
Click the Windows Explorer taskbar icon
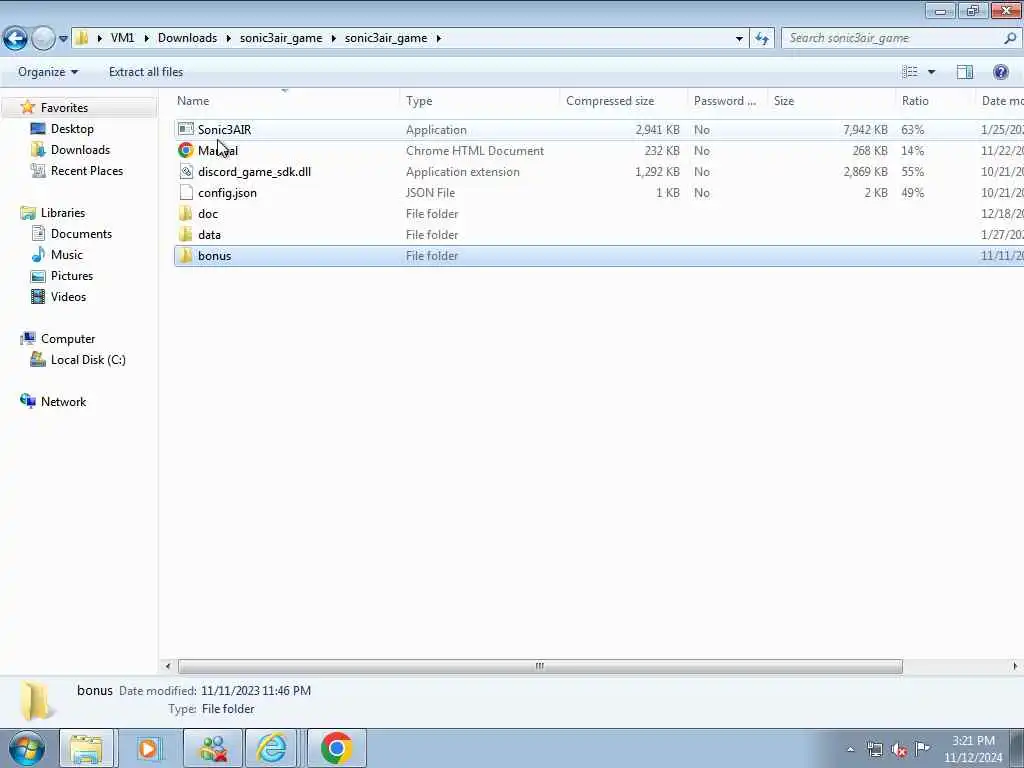[x=87, y=748]
